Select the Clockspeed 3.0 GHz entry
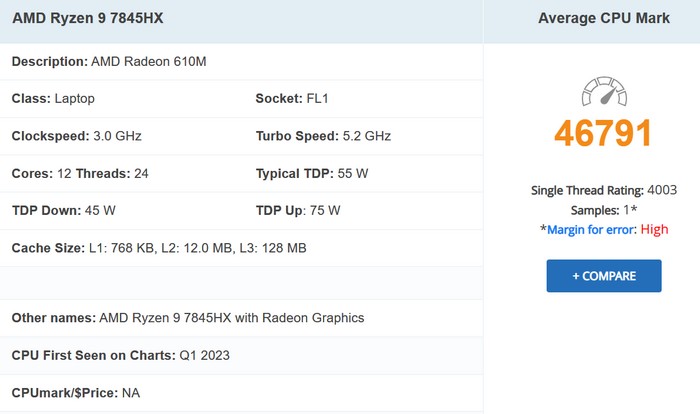The height and width of the screenshot is (414, 700). pyautogui.click(x=76, y=136)
